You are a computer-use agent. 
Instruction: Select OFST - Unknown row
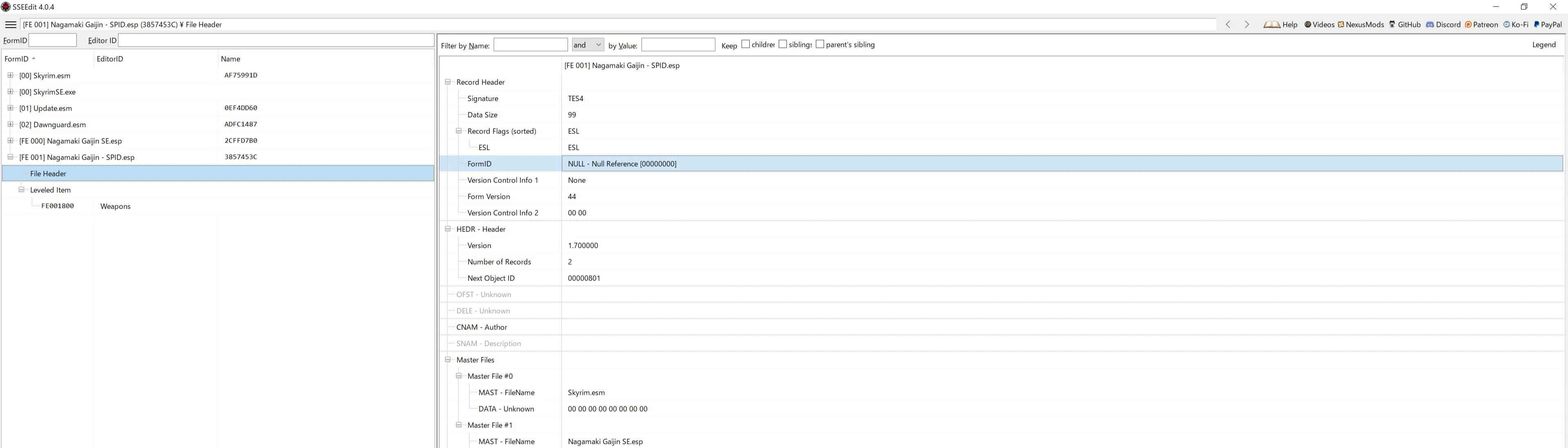click(1001, 294)
